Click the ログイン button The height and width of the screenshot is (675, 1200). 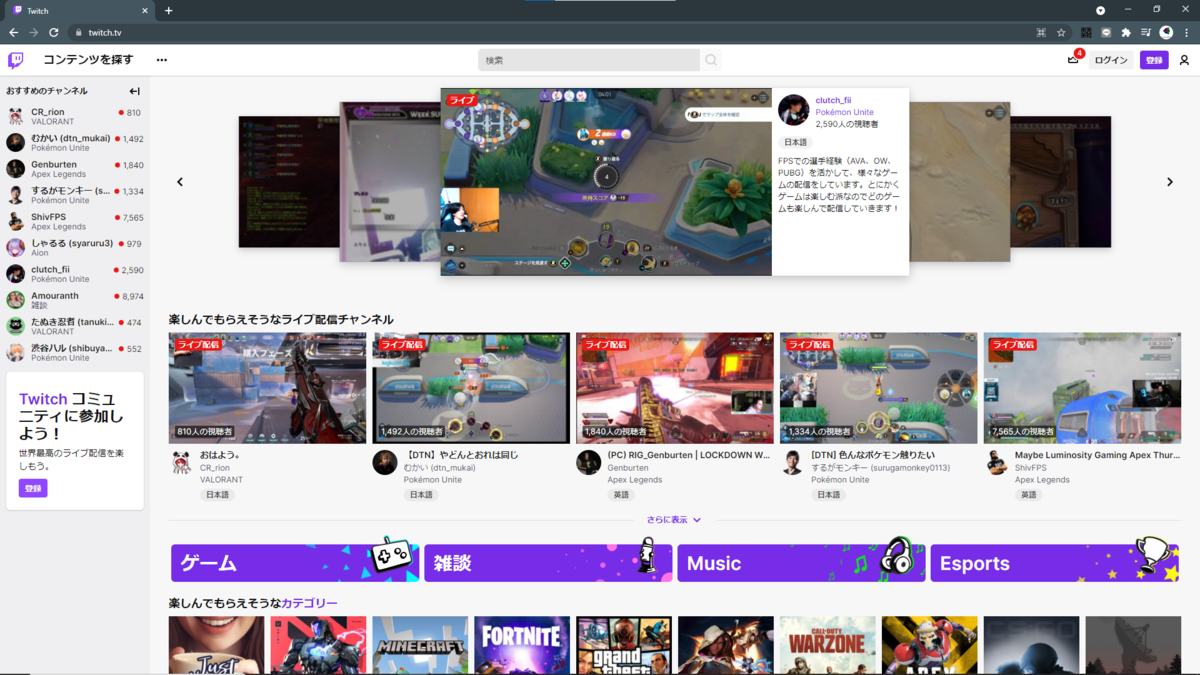(x=1111, y=60)
